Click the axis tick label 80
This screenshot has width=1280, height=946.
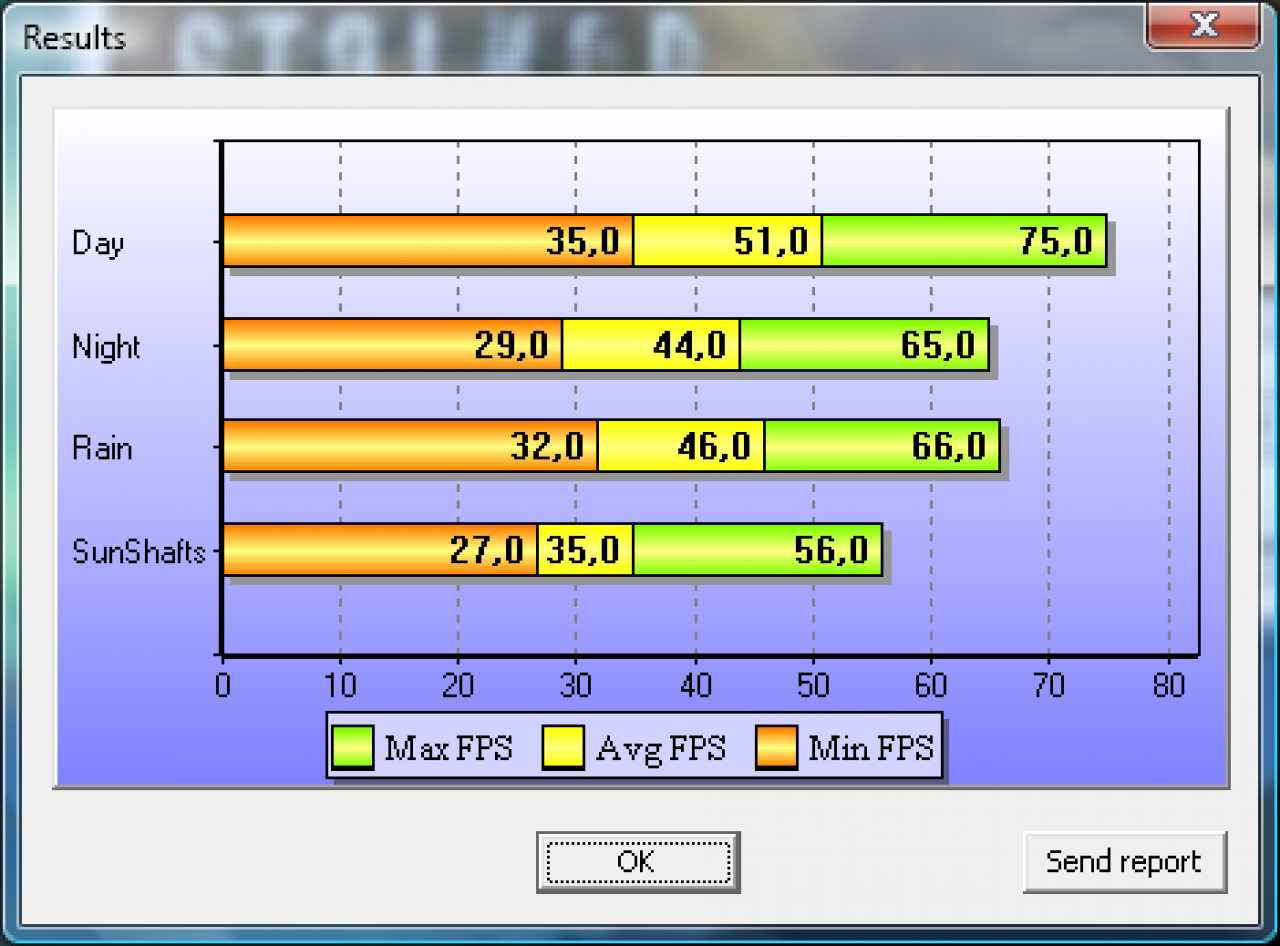pyautogui.click(x=1168, y=685)
